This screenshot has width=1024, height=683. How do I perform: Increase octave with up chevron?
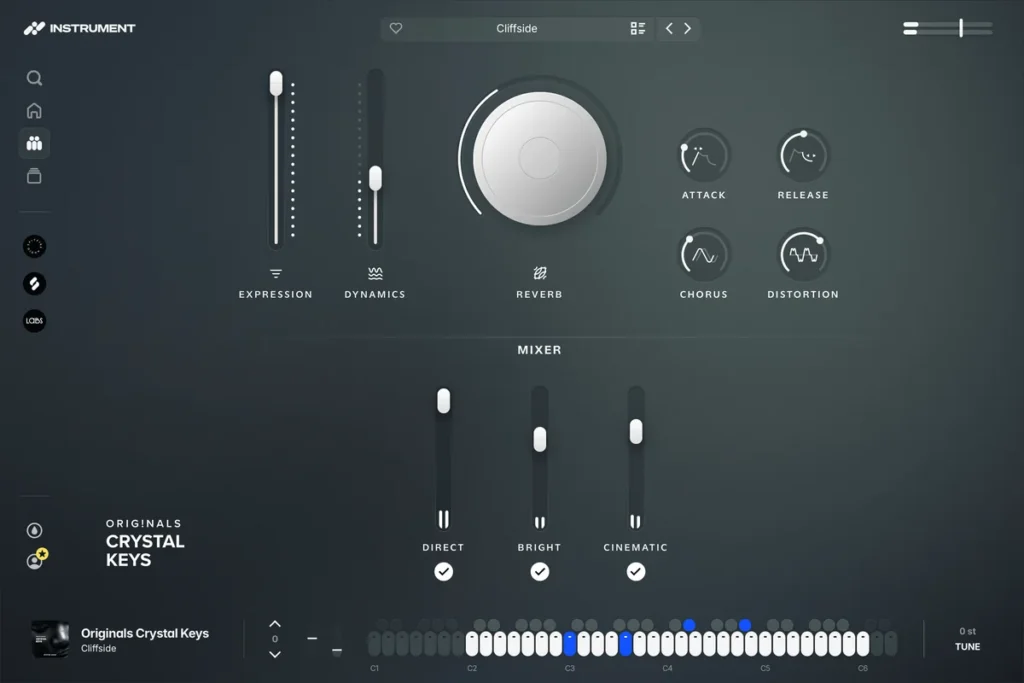coord(275,624)
